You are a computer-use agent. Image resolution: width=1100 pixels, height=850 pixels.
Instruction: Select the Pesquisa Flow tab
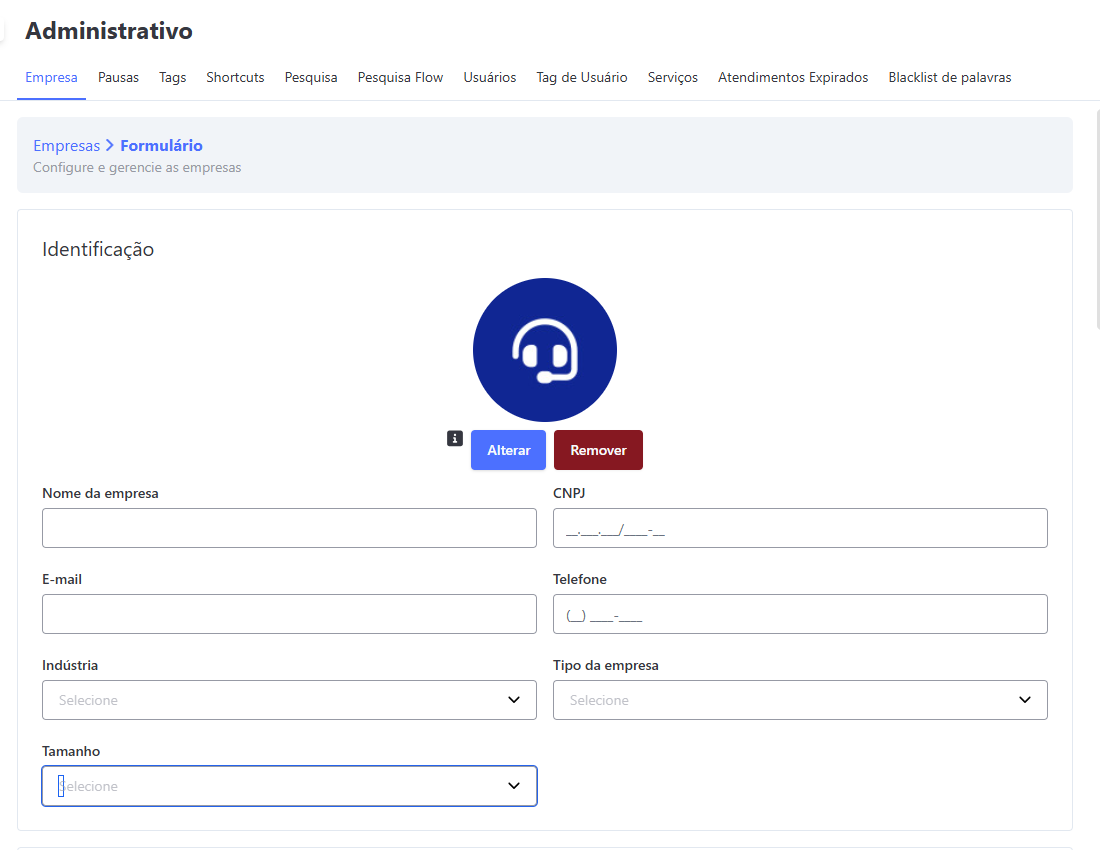tap(400, 77)
